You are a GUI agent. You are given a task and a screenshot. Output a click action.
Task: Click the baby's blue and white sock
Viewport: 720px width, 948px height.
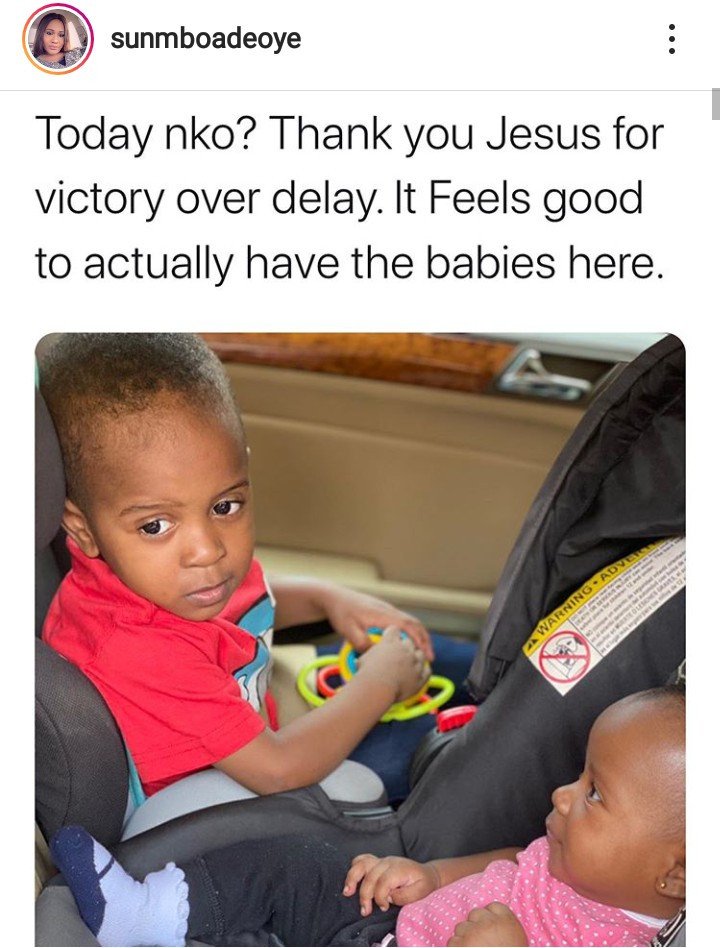pos(118,884)
